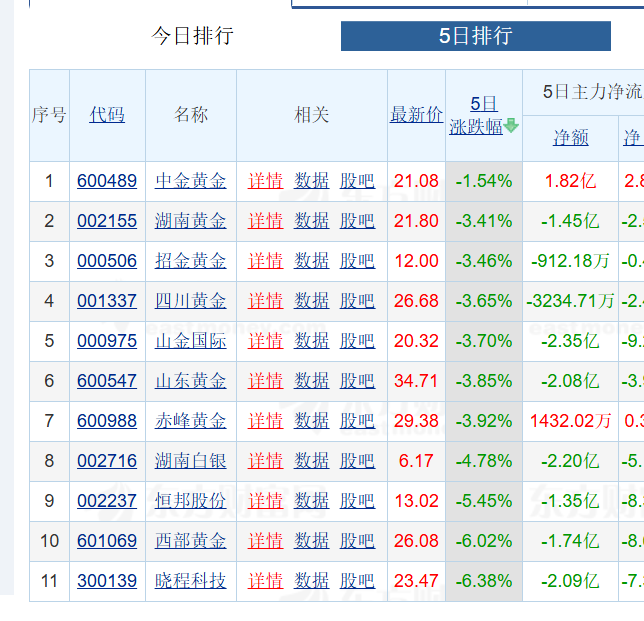Image resolution: width=644 pixels, height=621 pixels.
Task: Visit 股吧 for 中金黄金
Action: pyautogui.click(x=357, y=181)
